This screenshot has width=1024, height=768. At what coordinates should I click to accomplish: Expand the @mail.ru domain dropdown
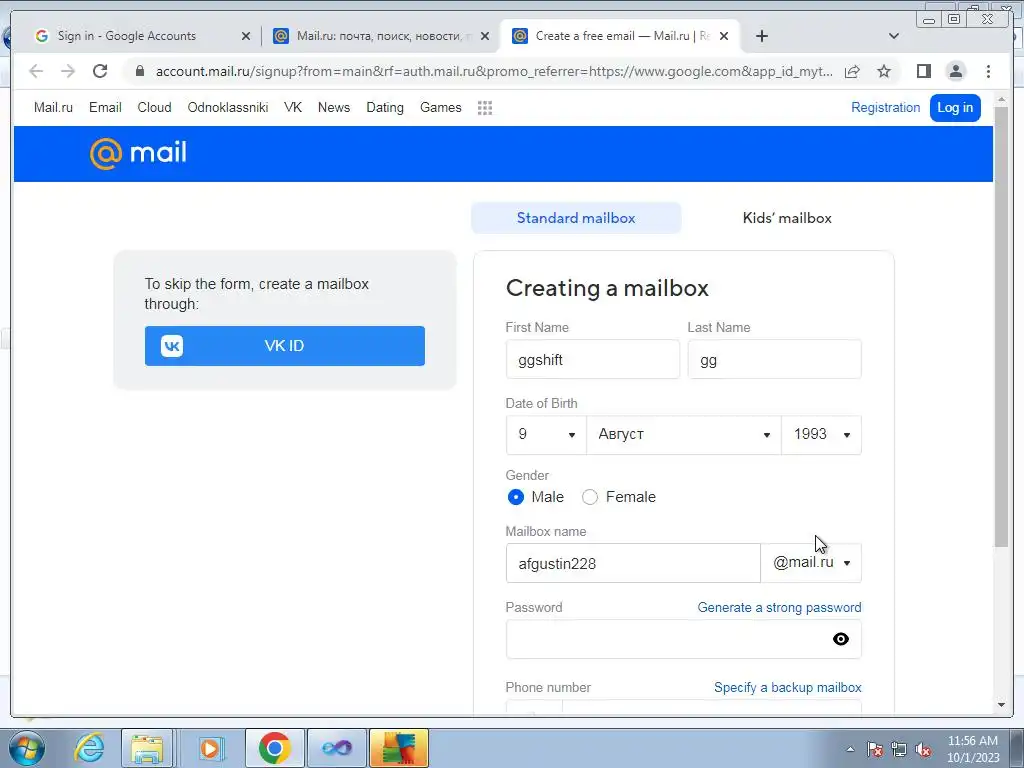tap(811, 563)
